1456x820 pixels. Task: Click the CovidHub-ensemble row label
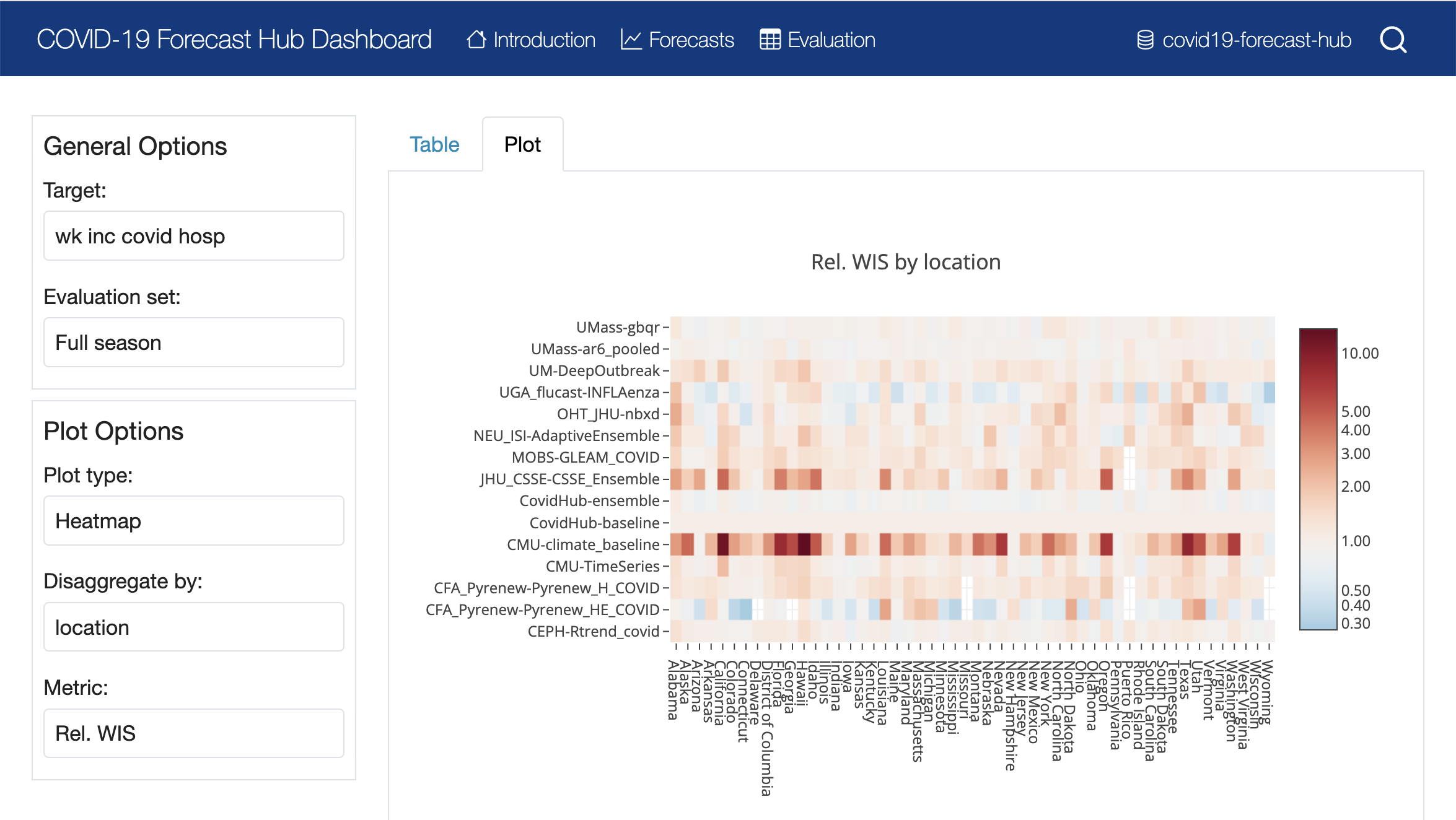(589, 500)
